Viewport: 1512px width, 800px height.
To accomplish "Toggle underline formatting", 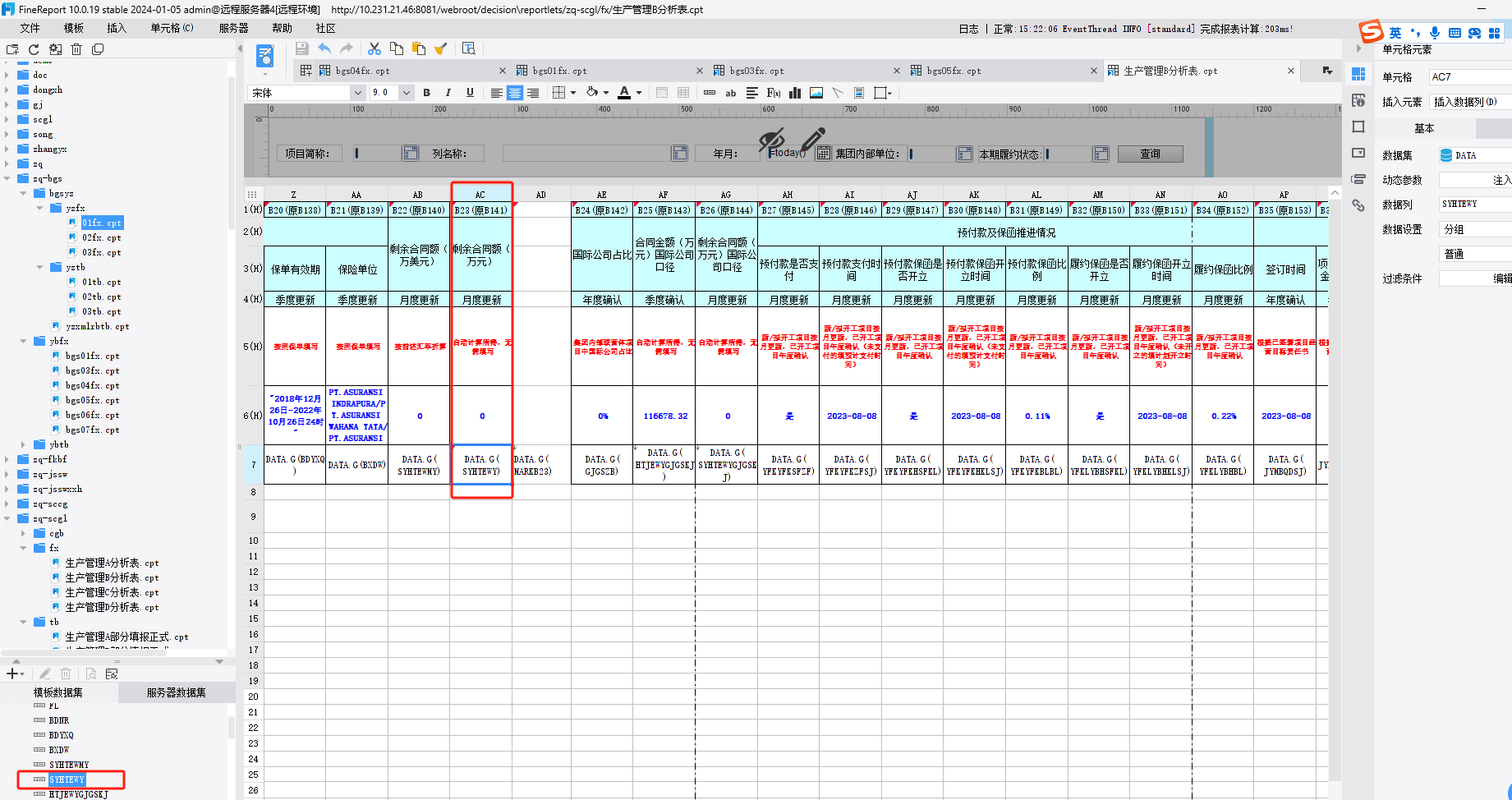I will click(x=470, y=93).
